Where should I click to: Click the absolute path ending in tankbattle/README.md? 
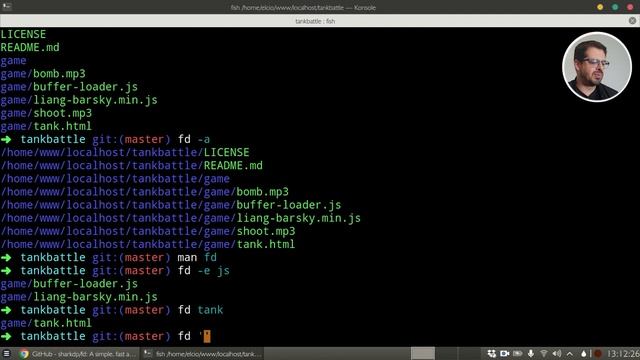click(x=131, y=165)
